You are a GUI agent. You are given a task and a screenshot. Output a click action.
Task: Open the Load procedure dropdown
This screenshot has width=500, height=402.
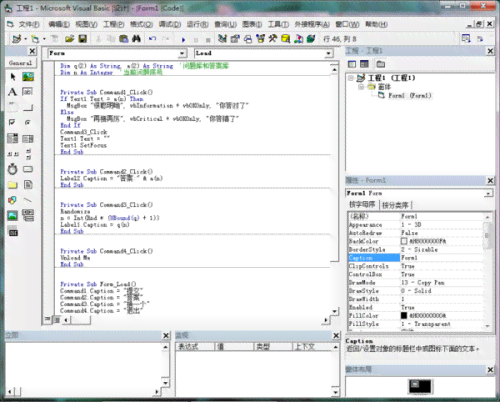[328, 53]
